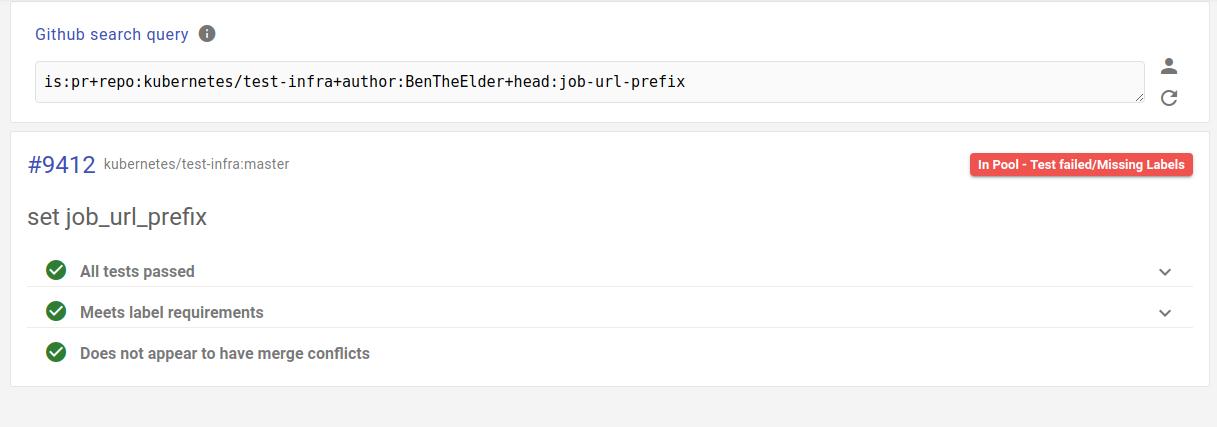Open pull request #9412 link
The image size is (1217, 427).
click(61, 165)
